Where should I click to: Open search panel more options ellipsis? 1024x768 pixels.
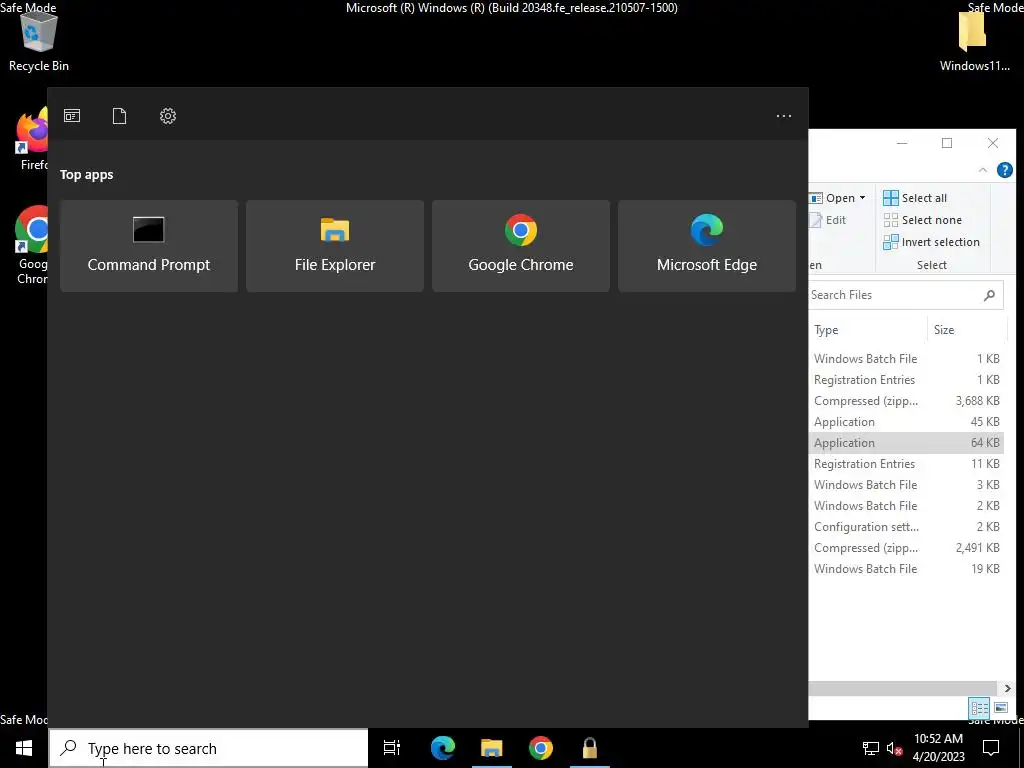tap(784, 116)
